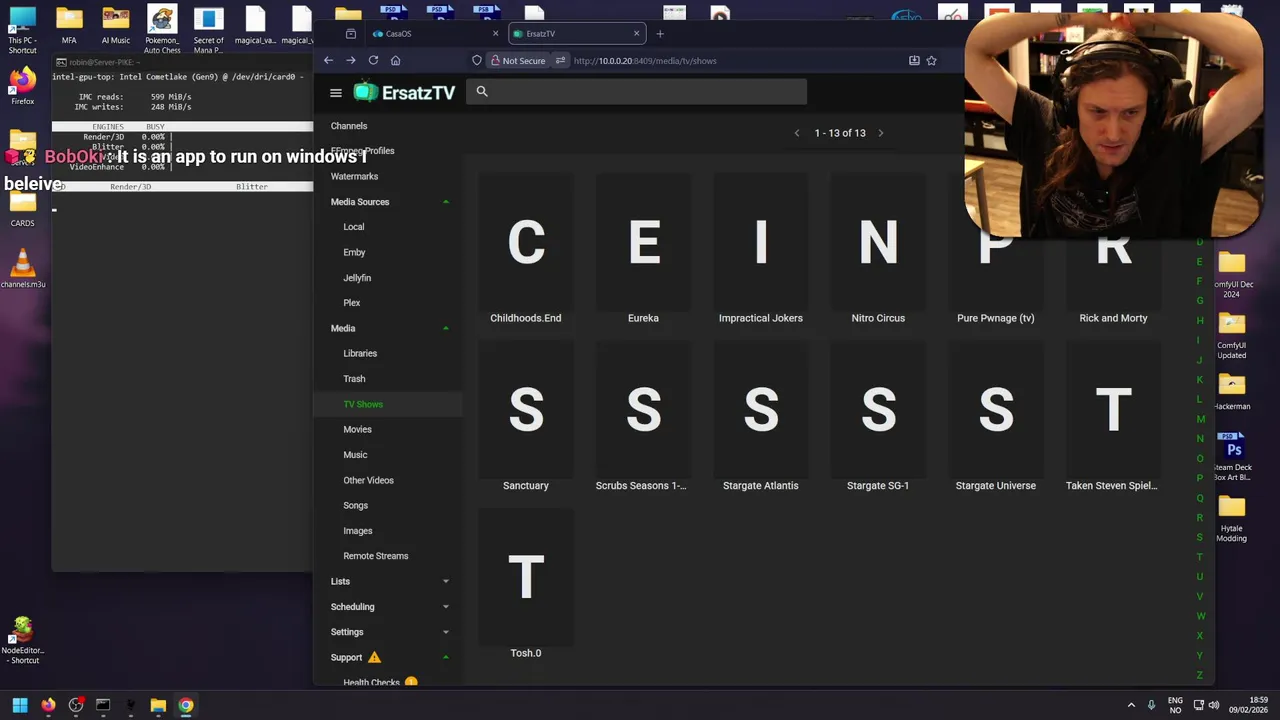Go to next page of shows
The image size is (1280, 720).
click(x=881, y=133)
